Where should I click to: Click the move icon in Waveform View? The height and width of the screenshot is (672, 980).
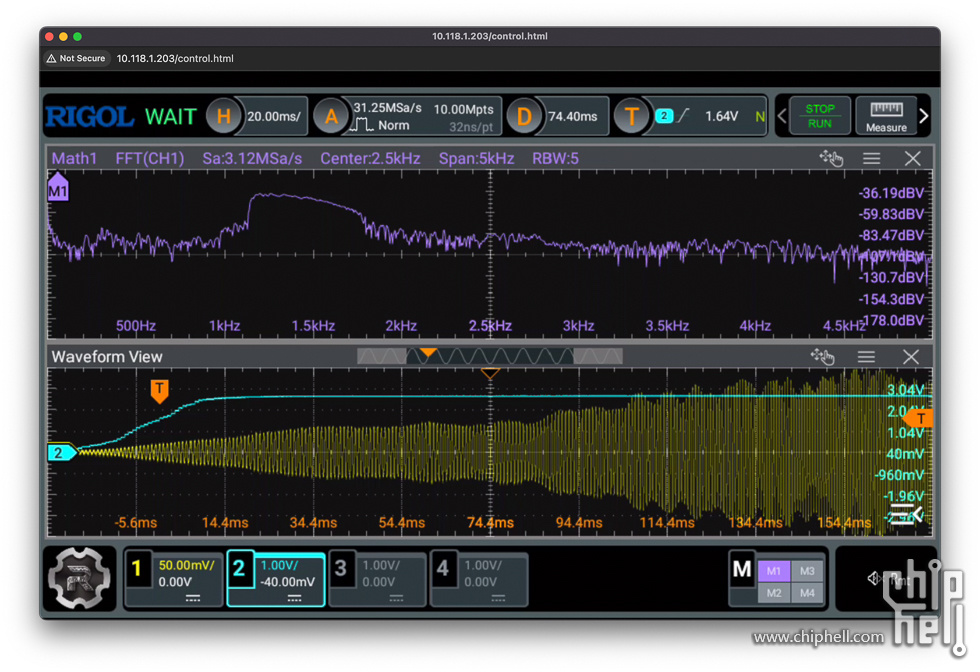(x=822, y=356)
